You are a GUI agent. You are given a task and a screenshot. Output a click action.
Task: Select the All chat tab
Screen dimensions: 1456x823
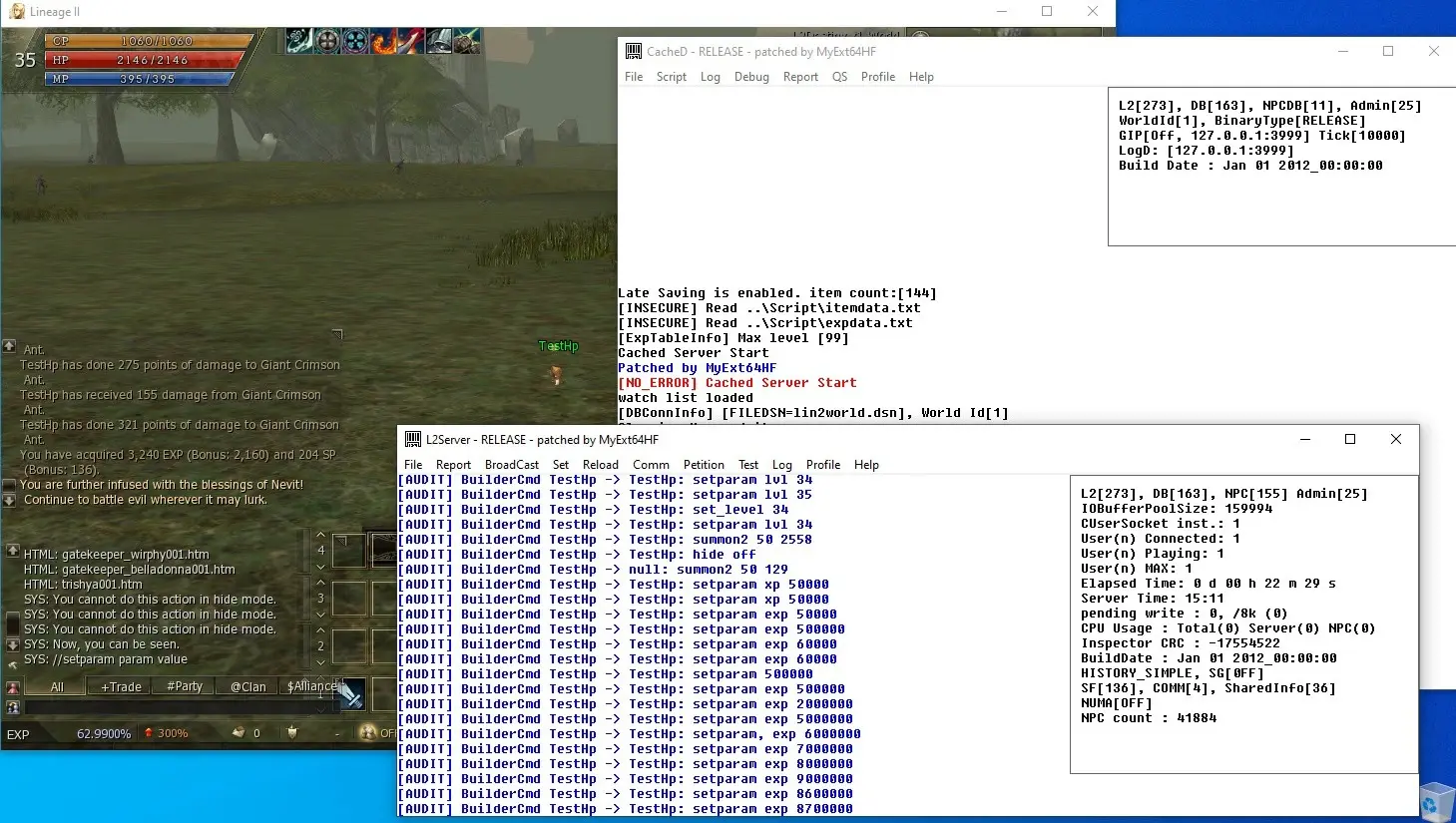coord(57,686)
